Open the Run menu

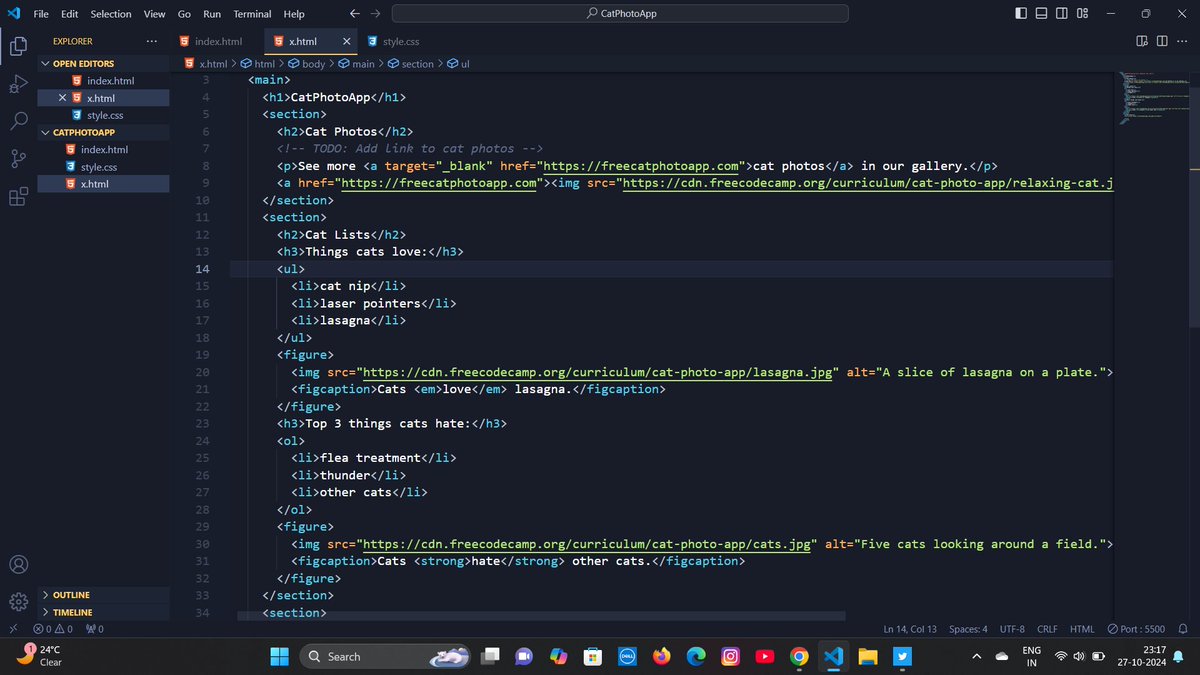[x=212, y=14]
